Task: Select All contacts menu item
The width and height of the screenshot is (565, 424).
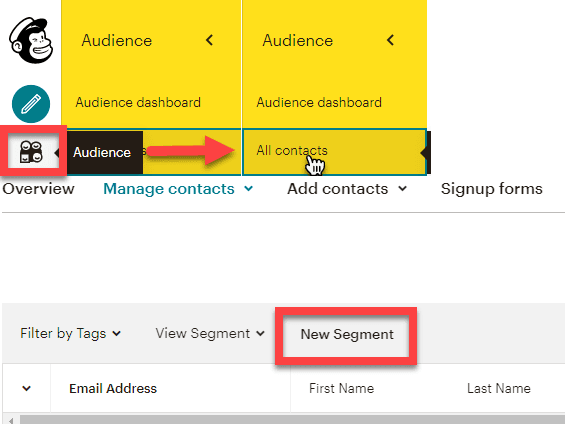Action: click(335, 152)
